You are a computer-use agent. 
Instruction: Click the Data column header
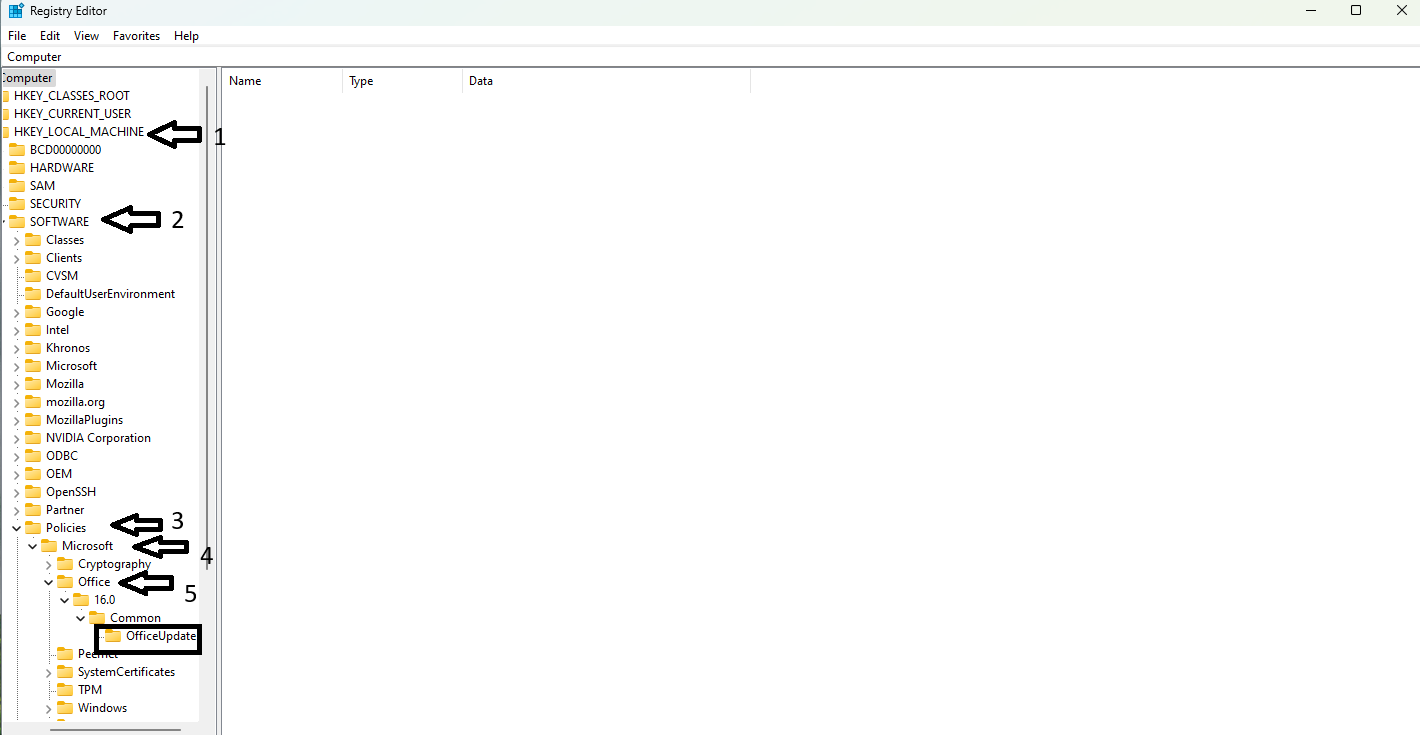481,81
